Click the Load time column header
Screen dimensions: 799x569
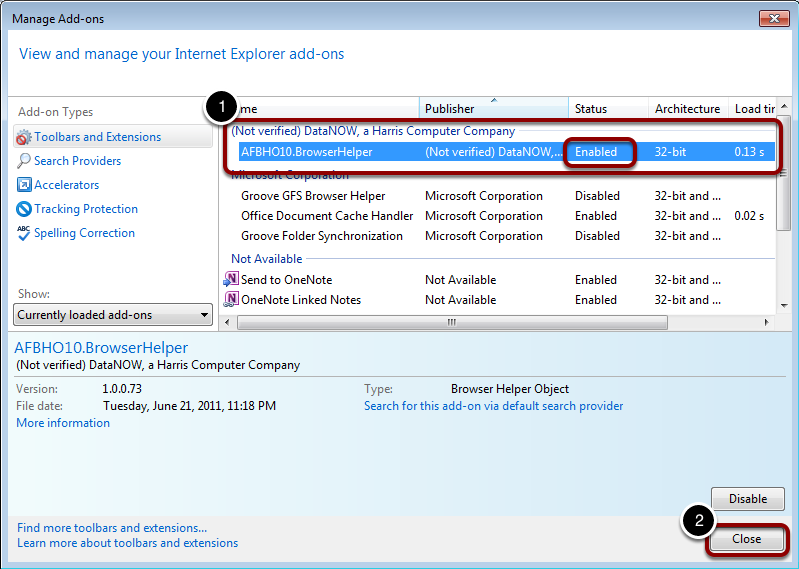753,109
